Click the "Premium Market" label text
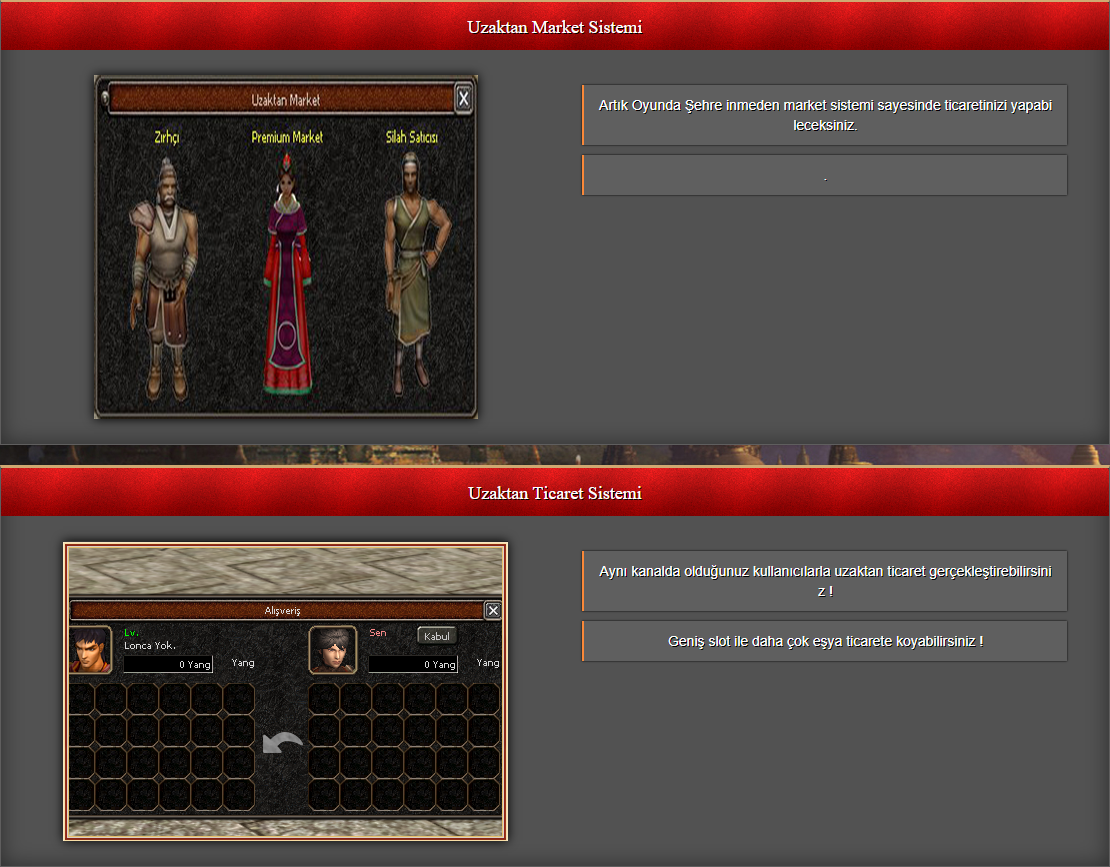1110x867 pixels. 287,137
